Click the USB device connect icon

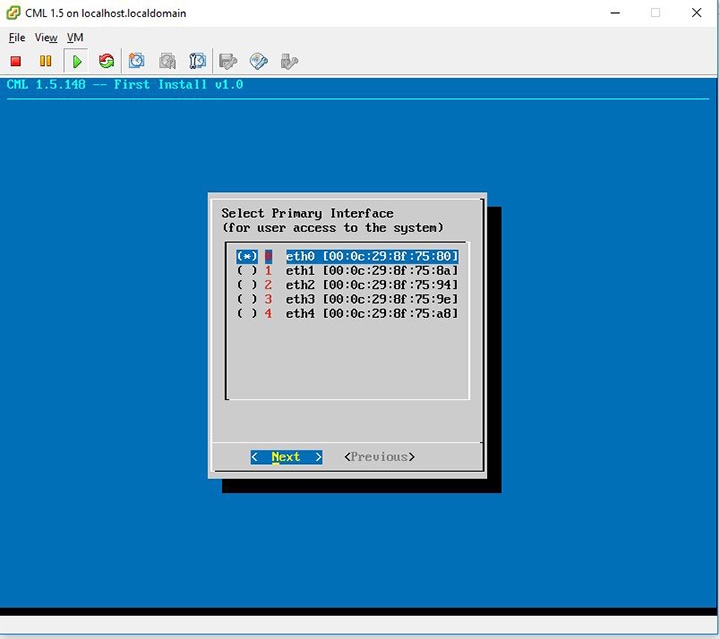tap(289, 61)
